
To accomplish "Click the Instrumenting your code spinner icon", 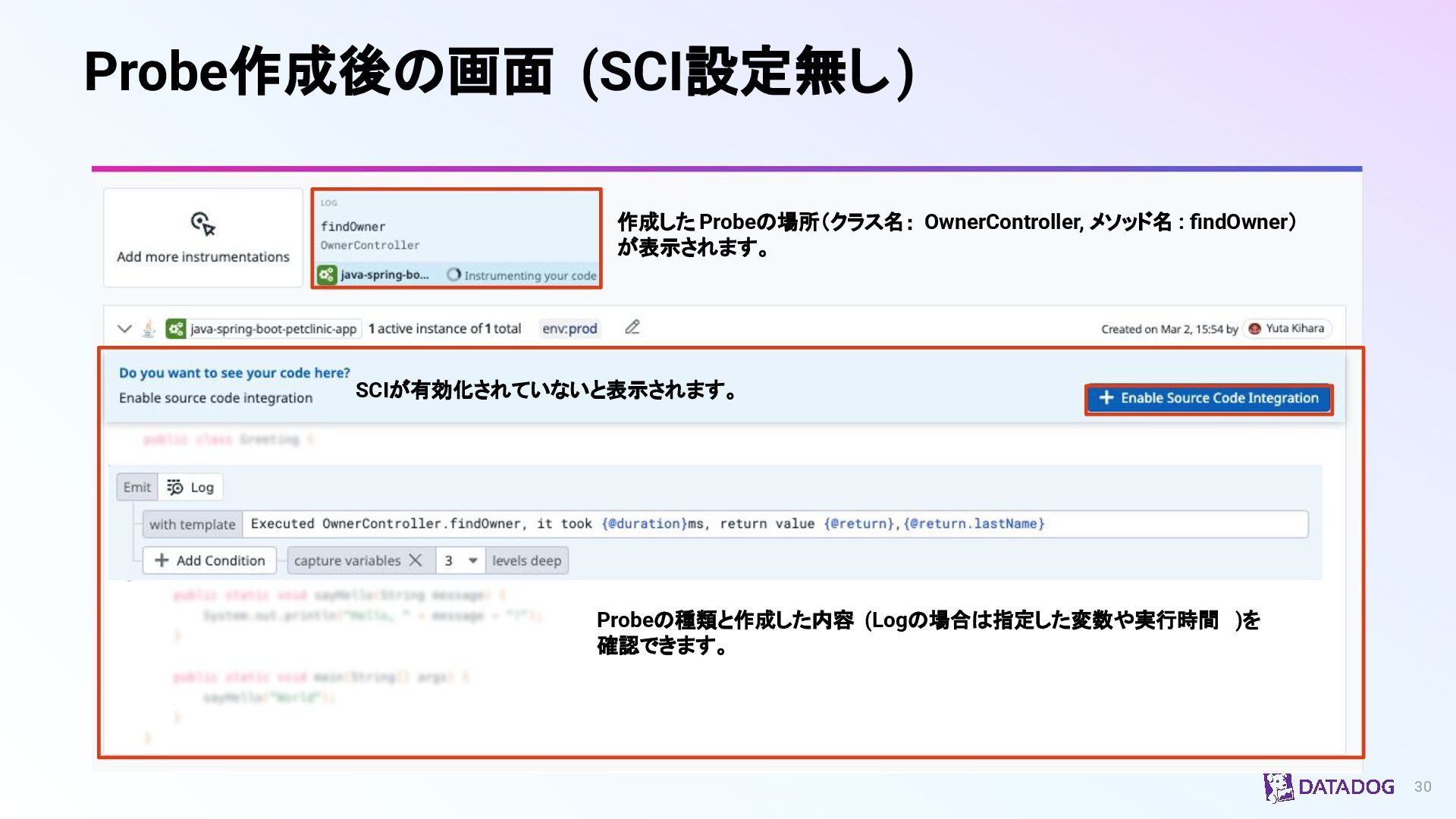I will pyautogui.click(x=453, y=275).
